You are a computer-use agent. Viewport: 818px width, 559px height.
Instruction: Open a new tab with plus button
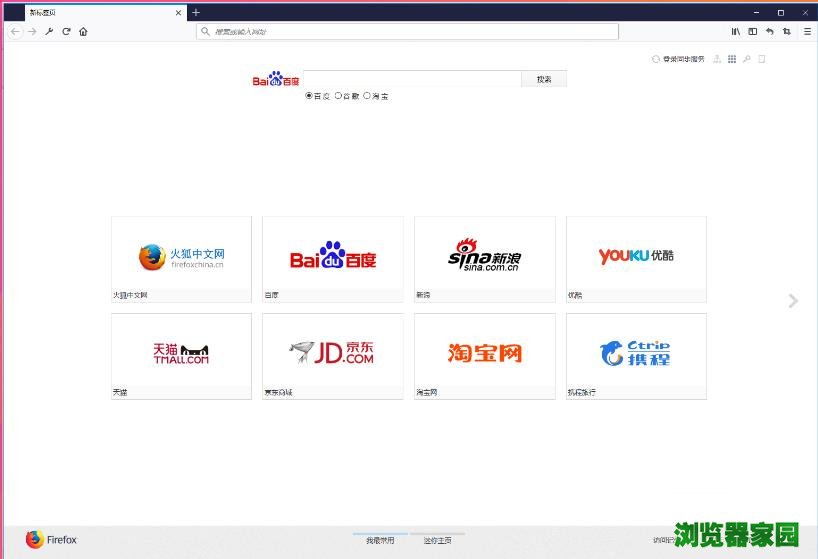196,13
